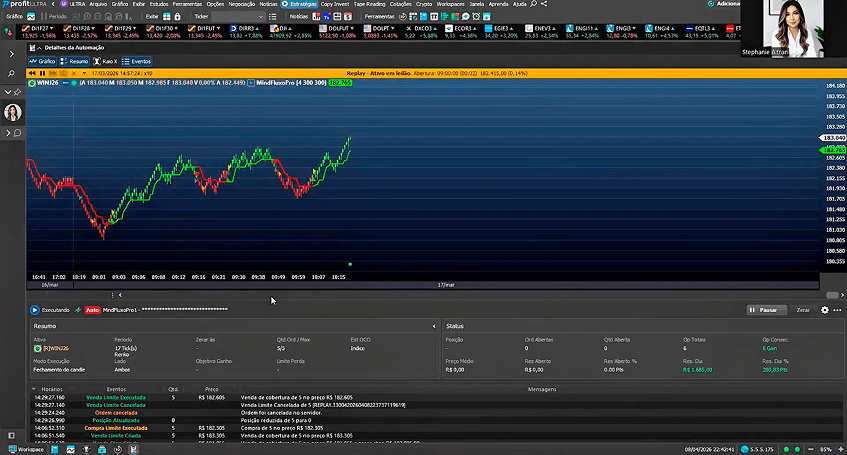Viewport: 847px width, 455px height.
Task: Toggle the Eventos panel button
Action: (x=137, y=62)
